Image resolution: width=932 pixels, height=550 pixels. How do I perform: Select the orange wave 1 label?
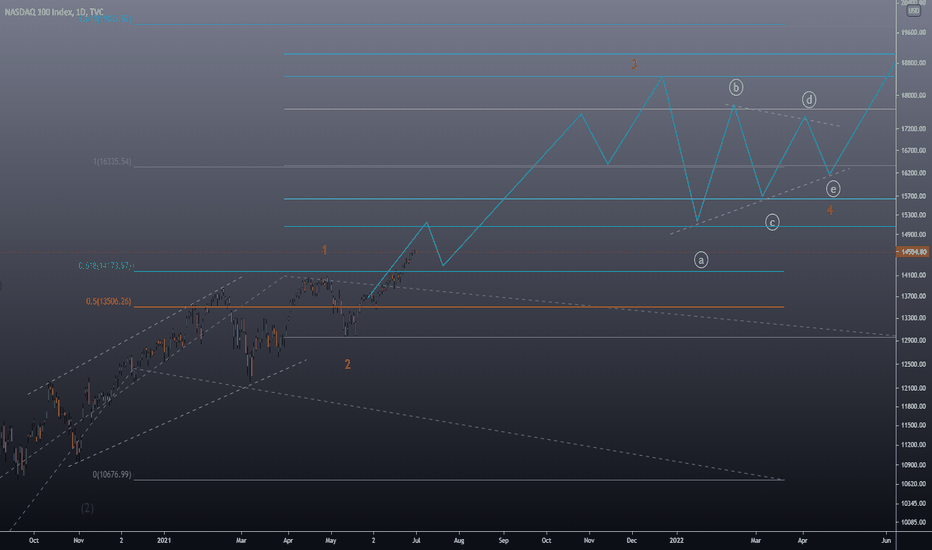pos(325,250)
